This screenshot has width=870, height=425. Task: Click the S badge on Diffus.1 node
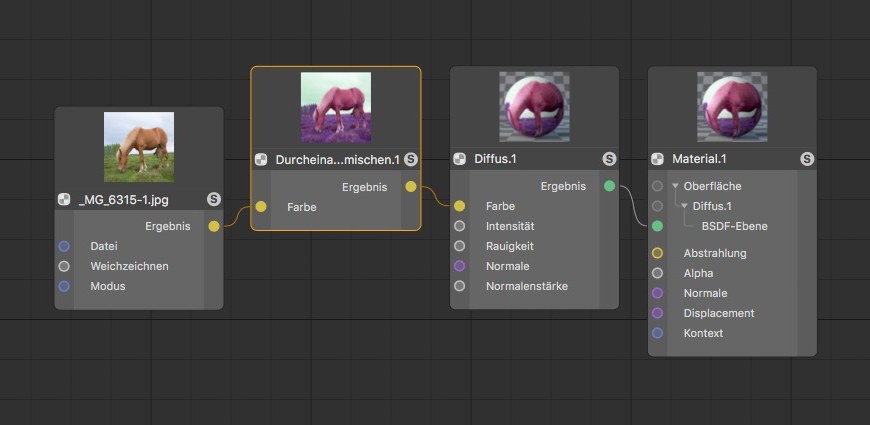609,159
